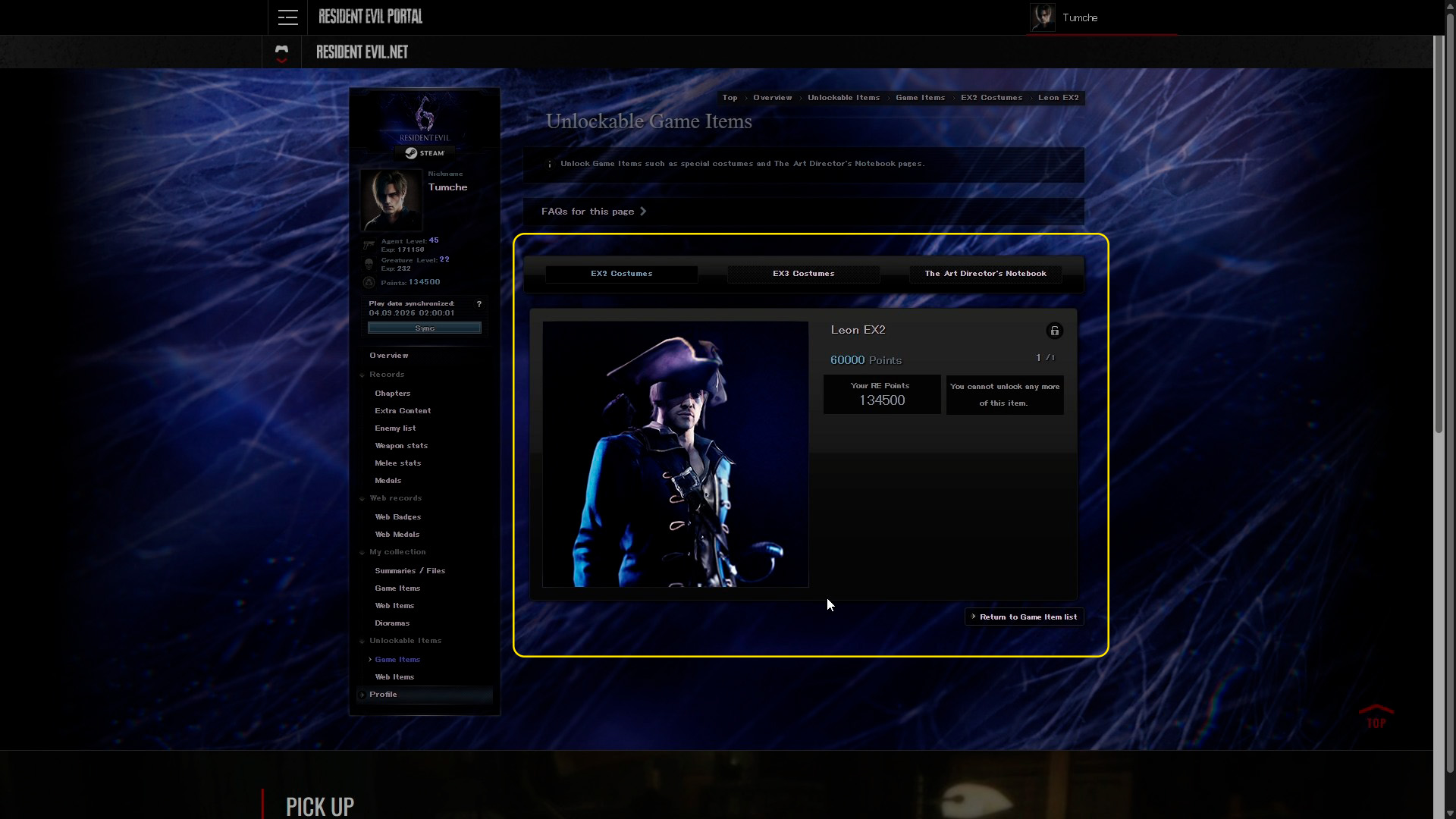The height and width of the screenshot is (819, 1456).
Task: Click the unlock padlock icon for Leon EX2
Action: pyautogui.click(x=1054, y=331)
